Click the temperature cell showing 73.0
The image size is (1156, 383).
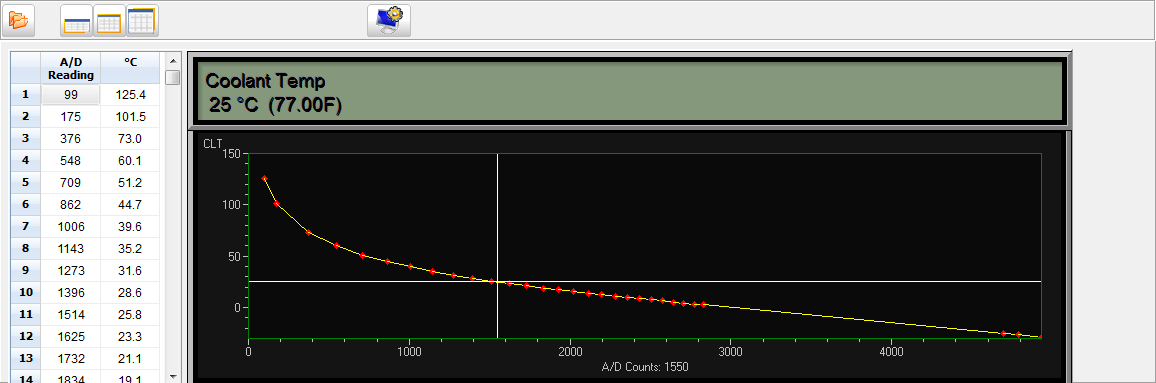coord(130,138)
